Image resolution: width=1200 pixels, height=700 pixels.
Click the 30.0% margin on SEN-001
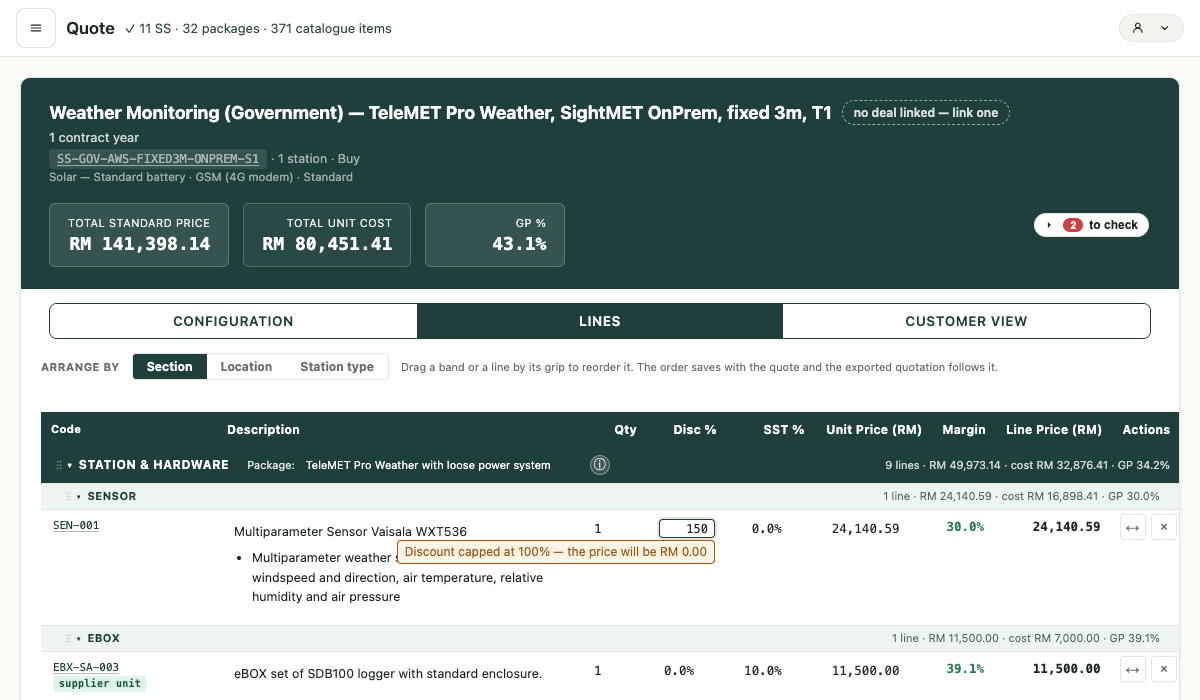pyautogui.click(x=965, y=527)
